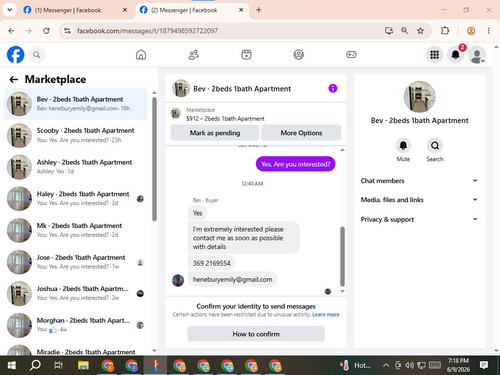
Task: Open the Facebook home logo
Action: [x=15, y=55]
